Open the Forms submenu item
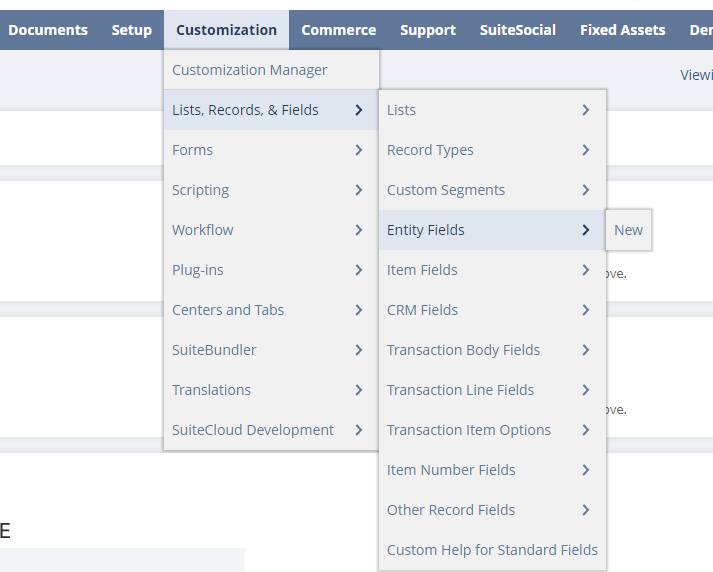The width and height of the screenshot is (713, 572). pos(271,150)
